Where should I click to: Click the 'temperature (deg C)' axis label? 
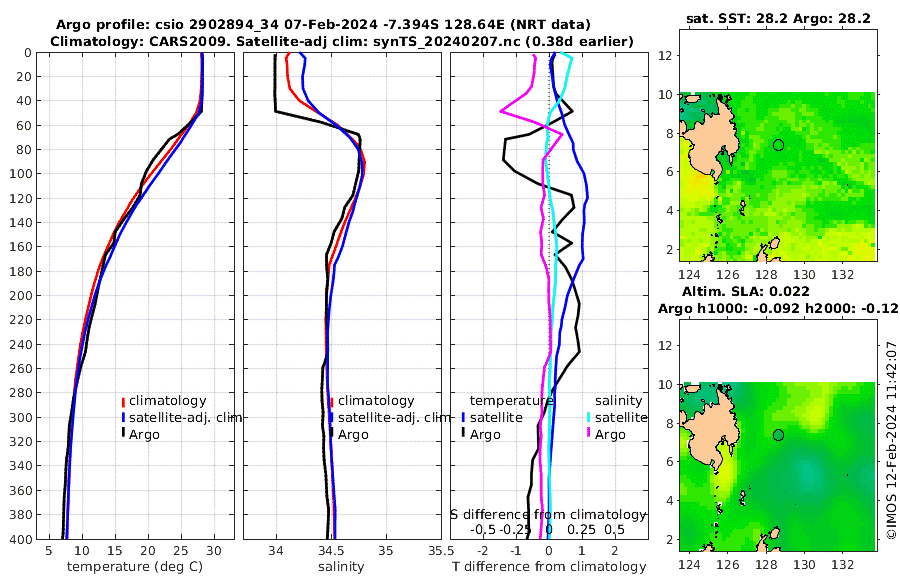pyautogui.click(x=135, y=567)
